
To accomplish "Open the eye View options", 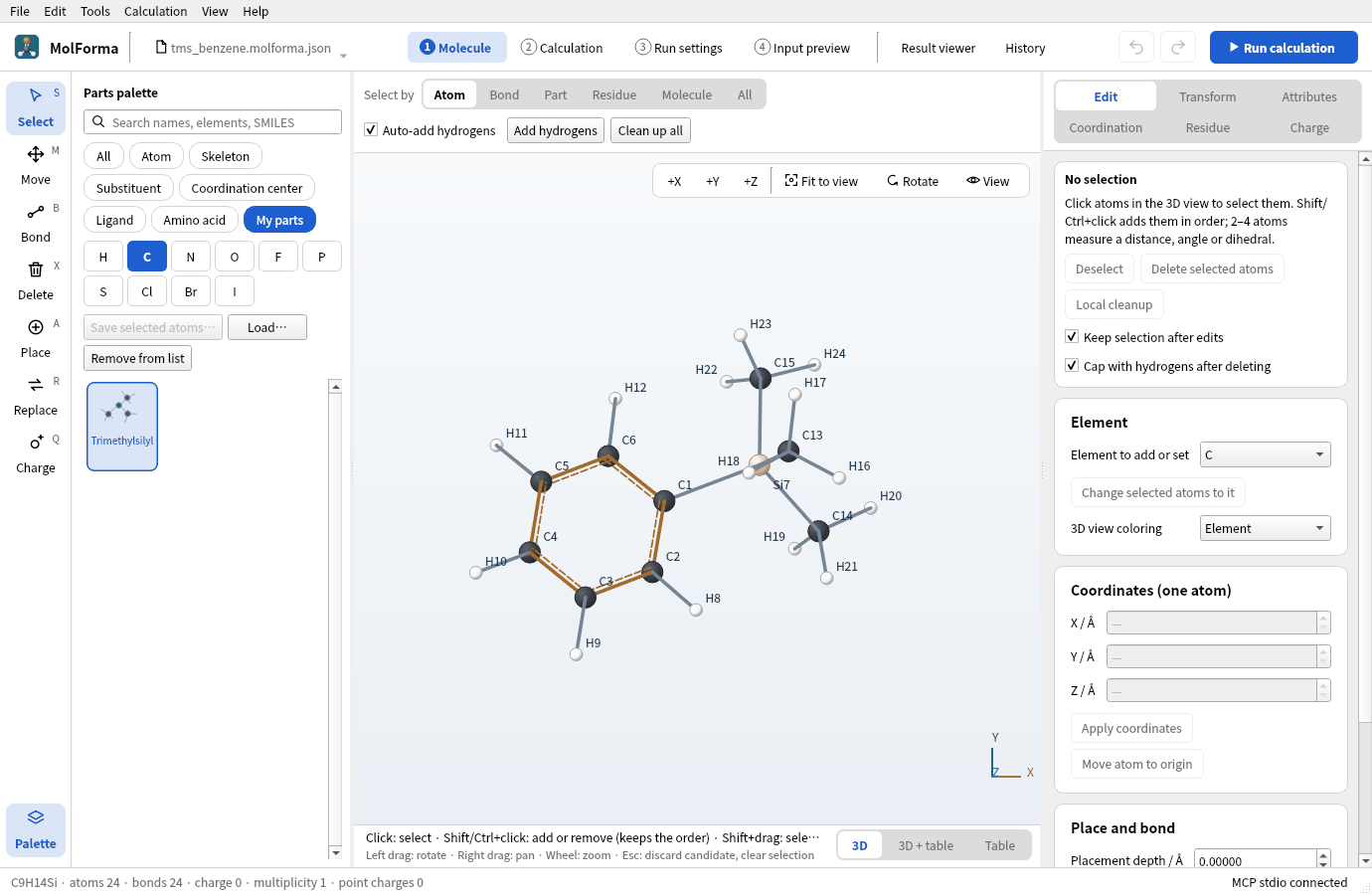I will point(987,181).
